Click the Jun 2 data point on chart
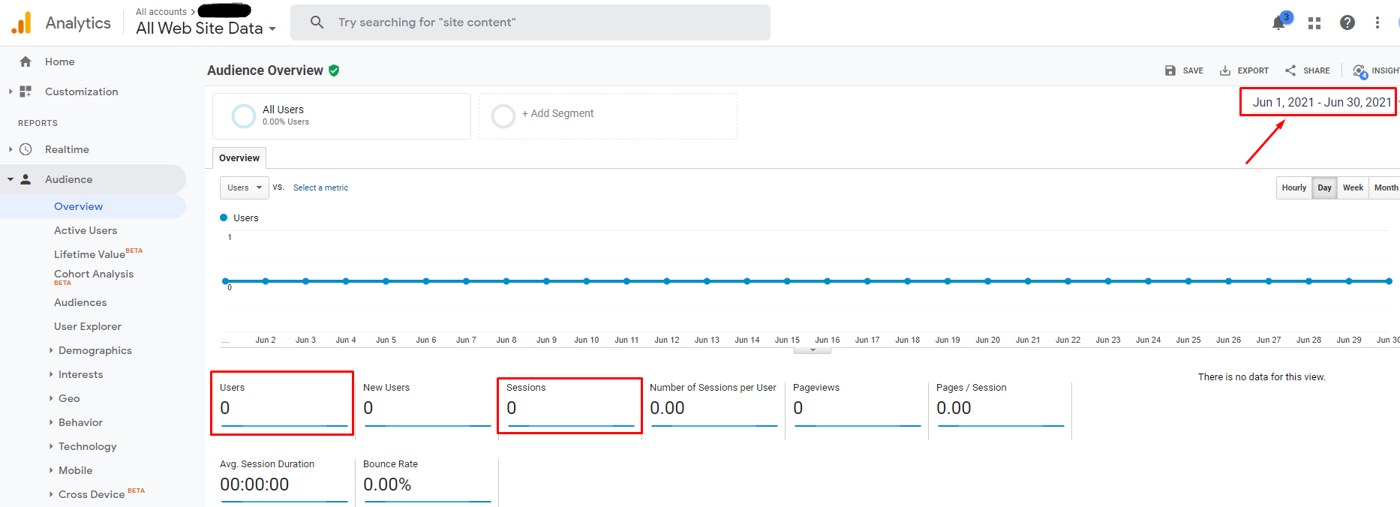The height and width of the screenshot is (507, 1400). [x=265, y=281]
